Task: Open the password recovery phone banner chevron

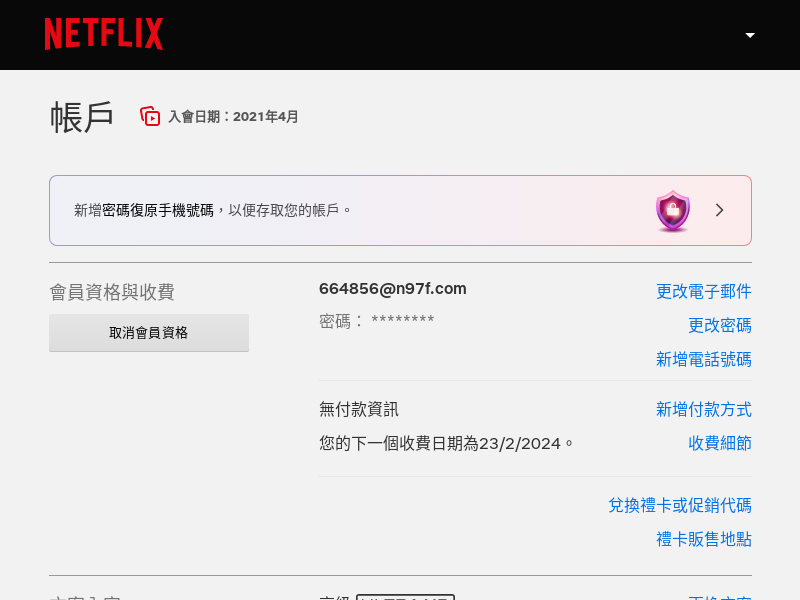Action: [x=719, y=210]
